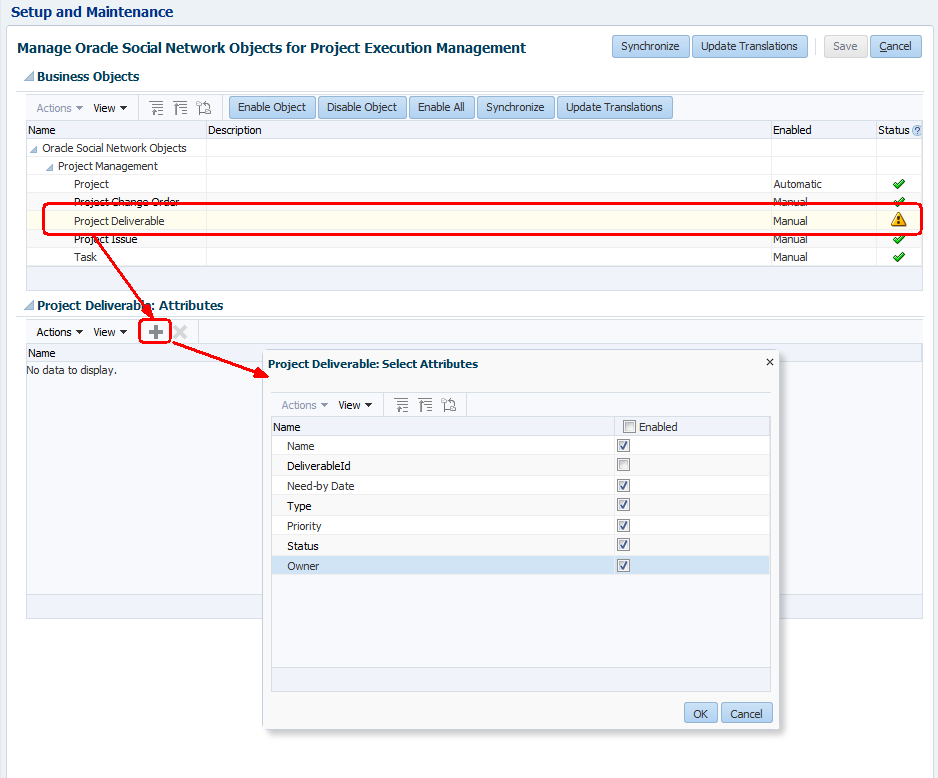Select the Project Deliverable row

(x=474, y=221)
